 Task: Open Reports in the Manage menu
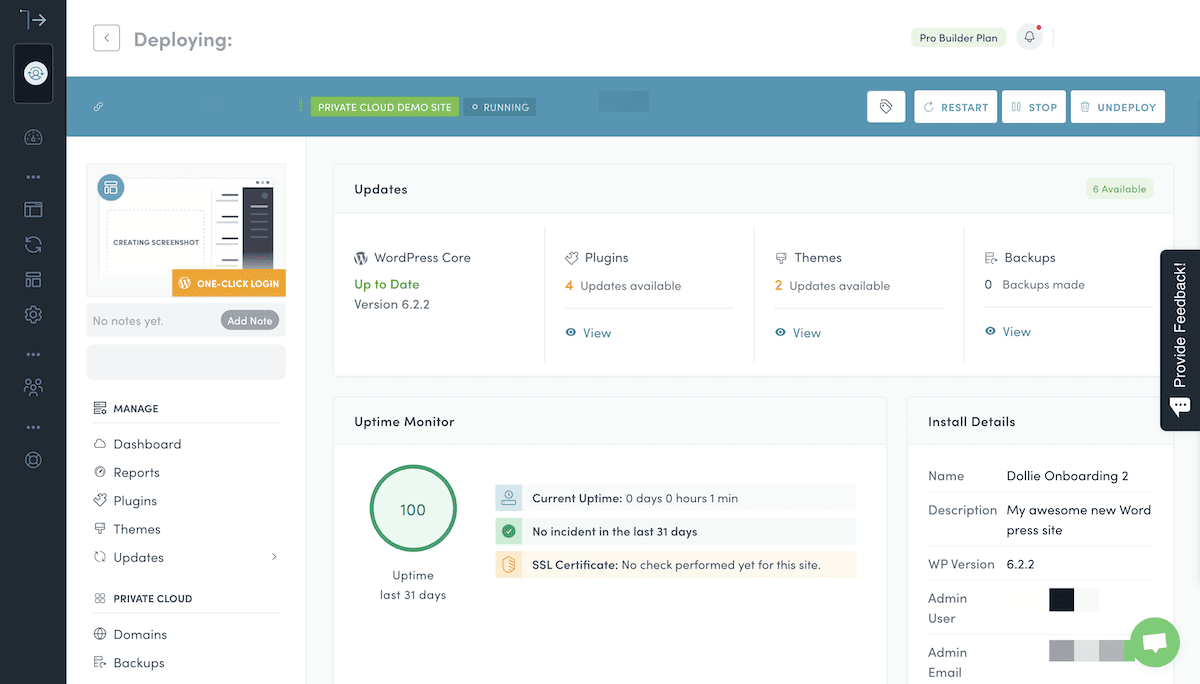pos(136,472)
